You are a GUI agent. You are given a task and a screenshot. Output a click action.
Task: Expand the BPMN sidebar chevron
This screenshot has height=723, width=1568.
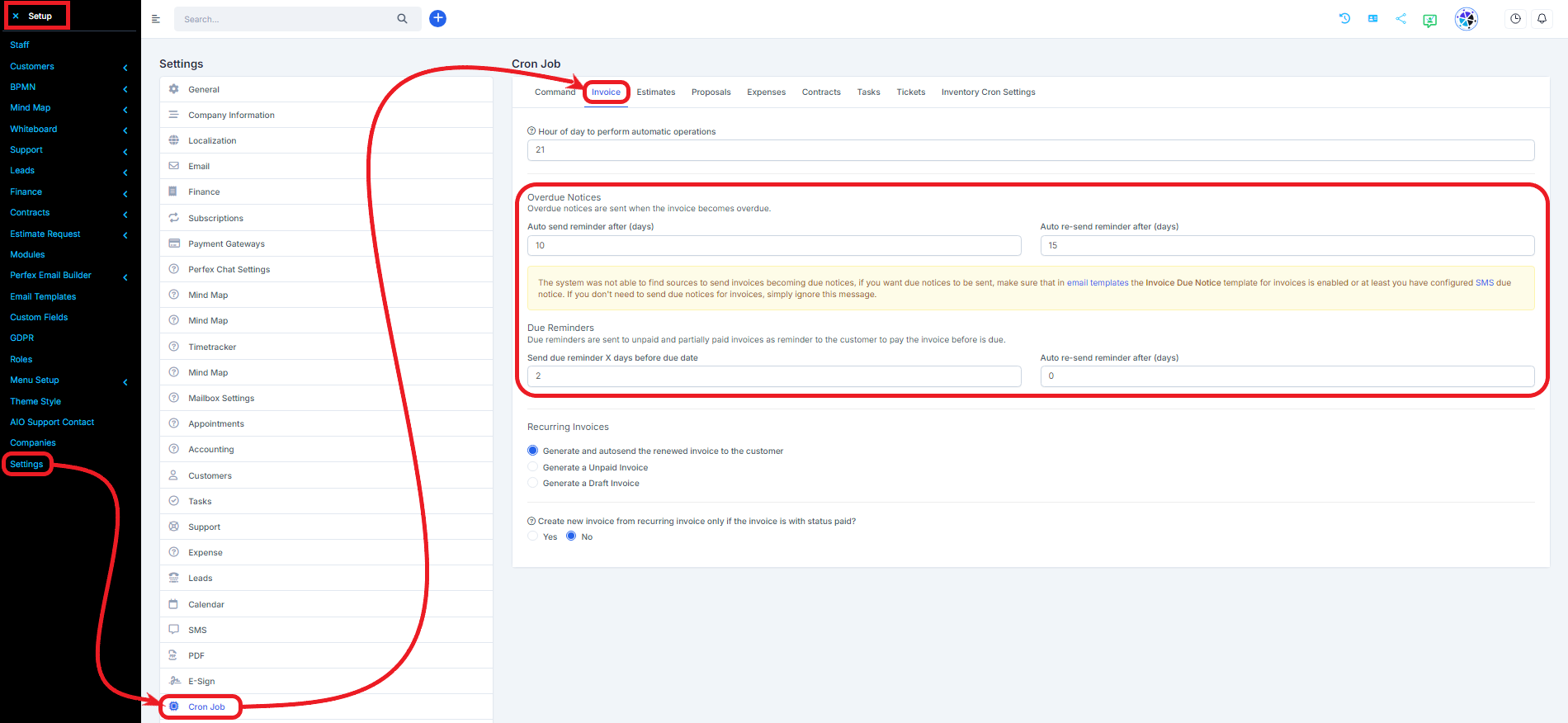(125, 88)
